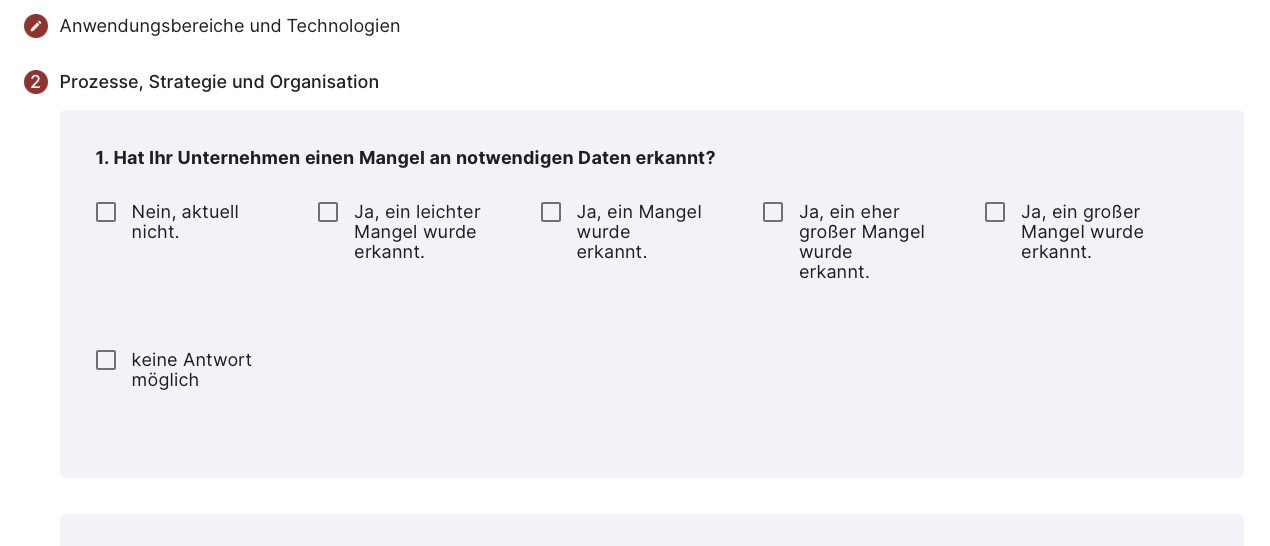The height and width of the screenshot is (546, 1270).
Task: Click the question heading about Mangel an Daten
Action: point(405,158)
